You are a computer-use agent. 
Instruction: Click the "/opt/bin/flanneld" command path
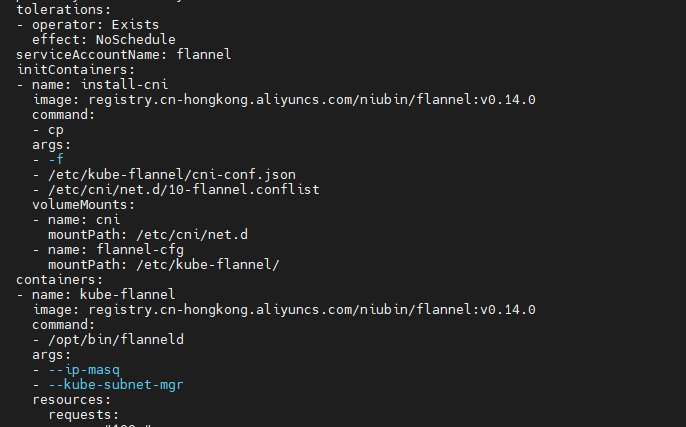(116, 339)
